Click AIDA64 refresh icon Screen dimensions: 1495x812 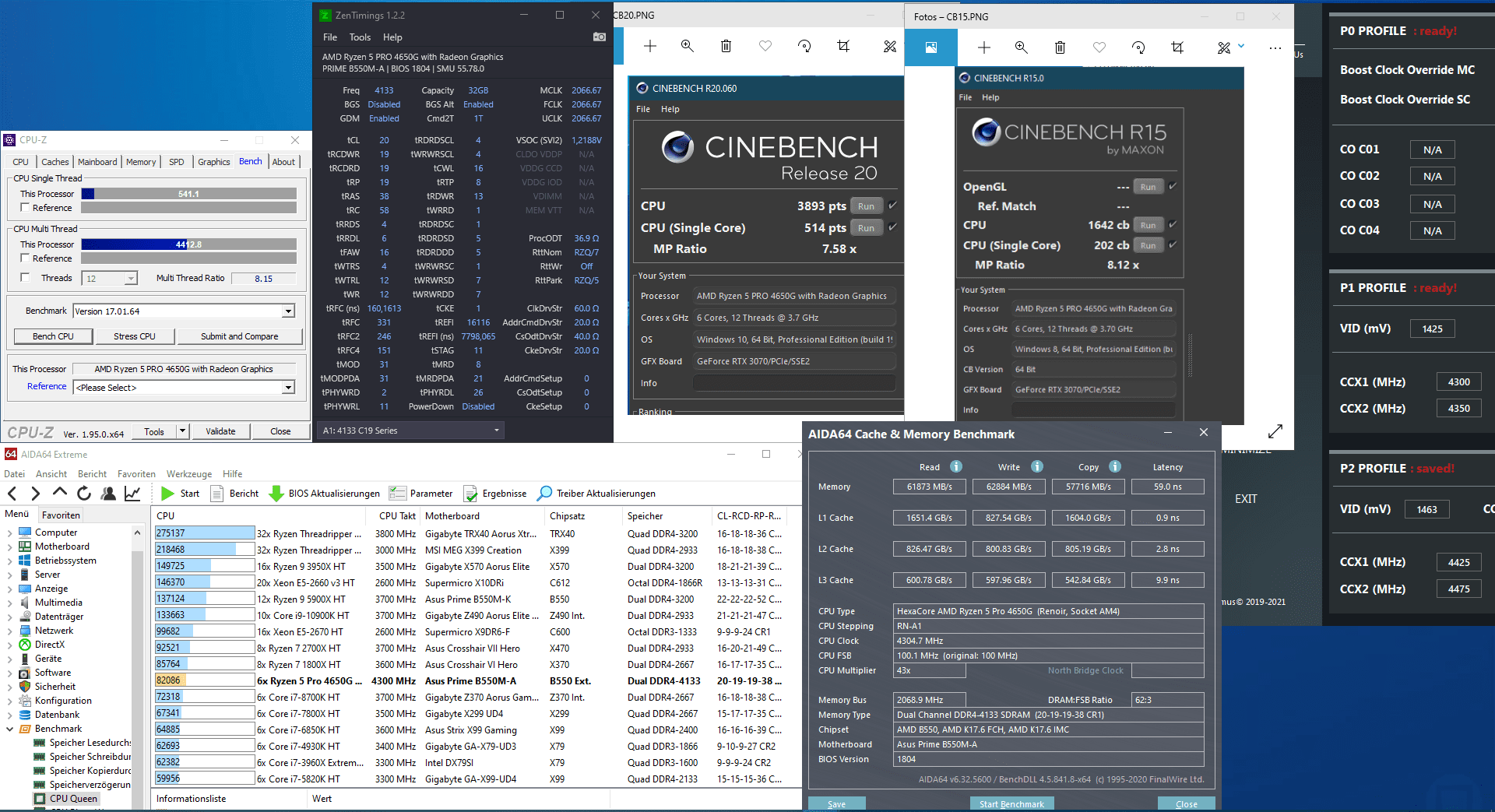84,493
